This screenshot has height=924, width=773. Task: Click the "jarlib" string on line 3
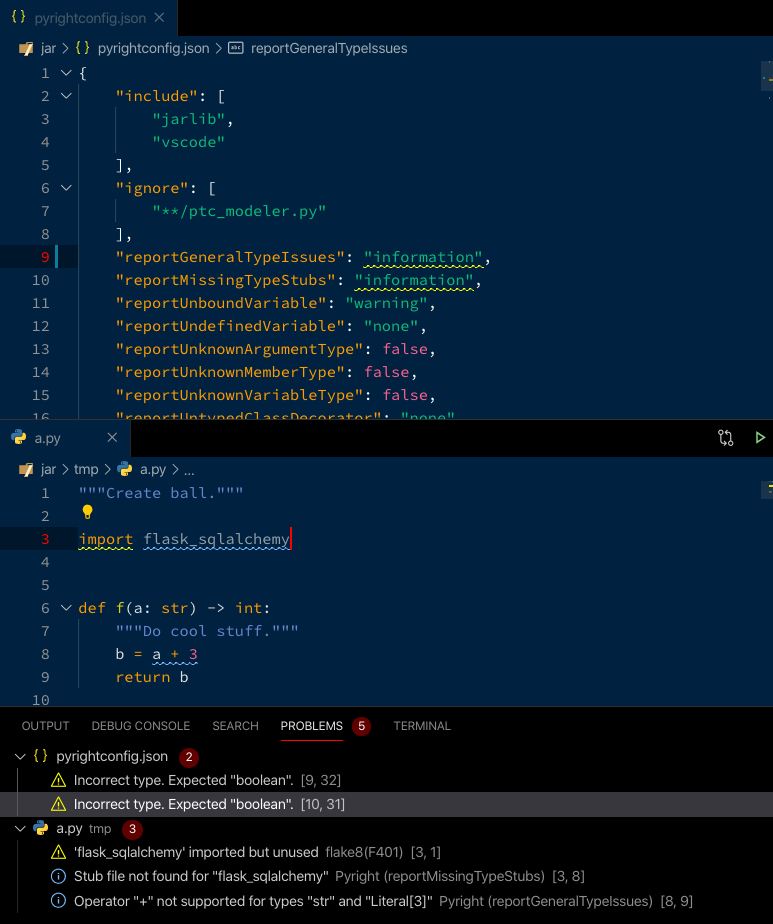tap(189, 119)
